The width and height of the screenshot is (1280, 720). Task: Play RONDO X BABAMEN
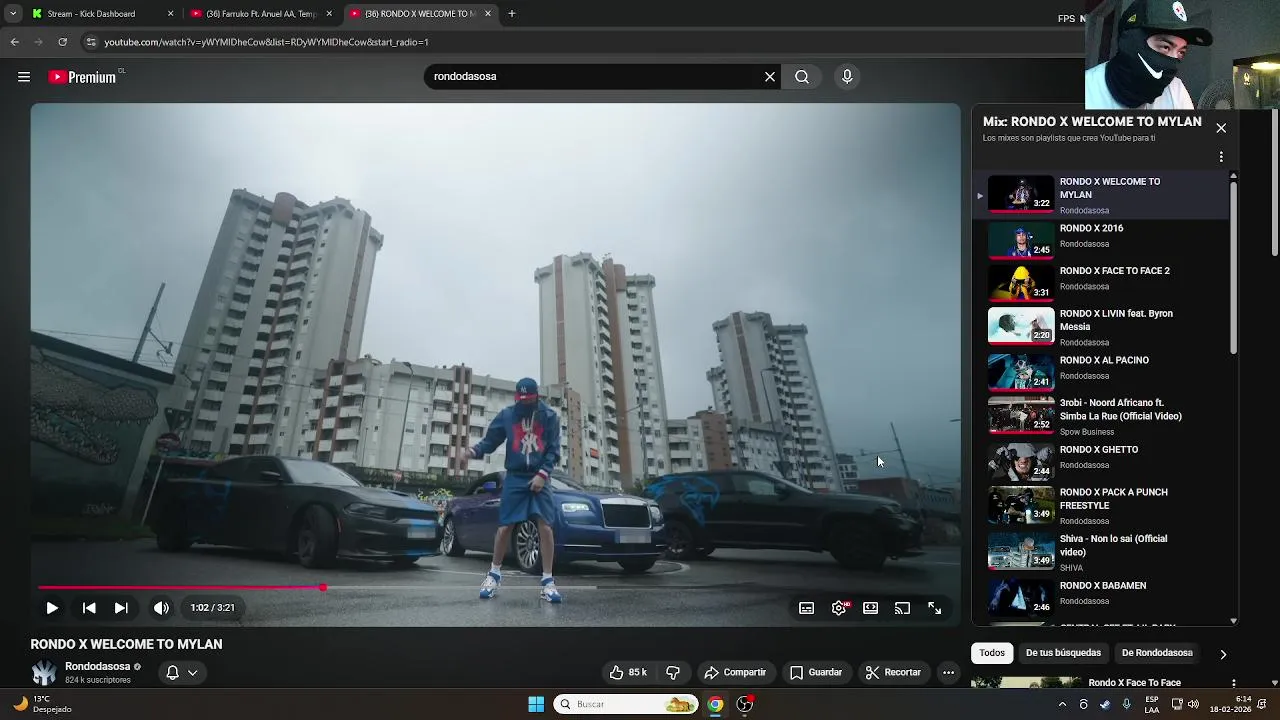click(1100, 596)
